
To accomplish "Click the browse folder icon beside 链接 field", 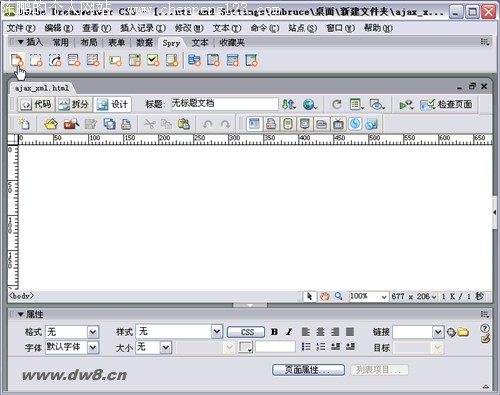I will point(463,332).
